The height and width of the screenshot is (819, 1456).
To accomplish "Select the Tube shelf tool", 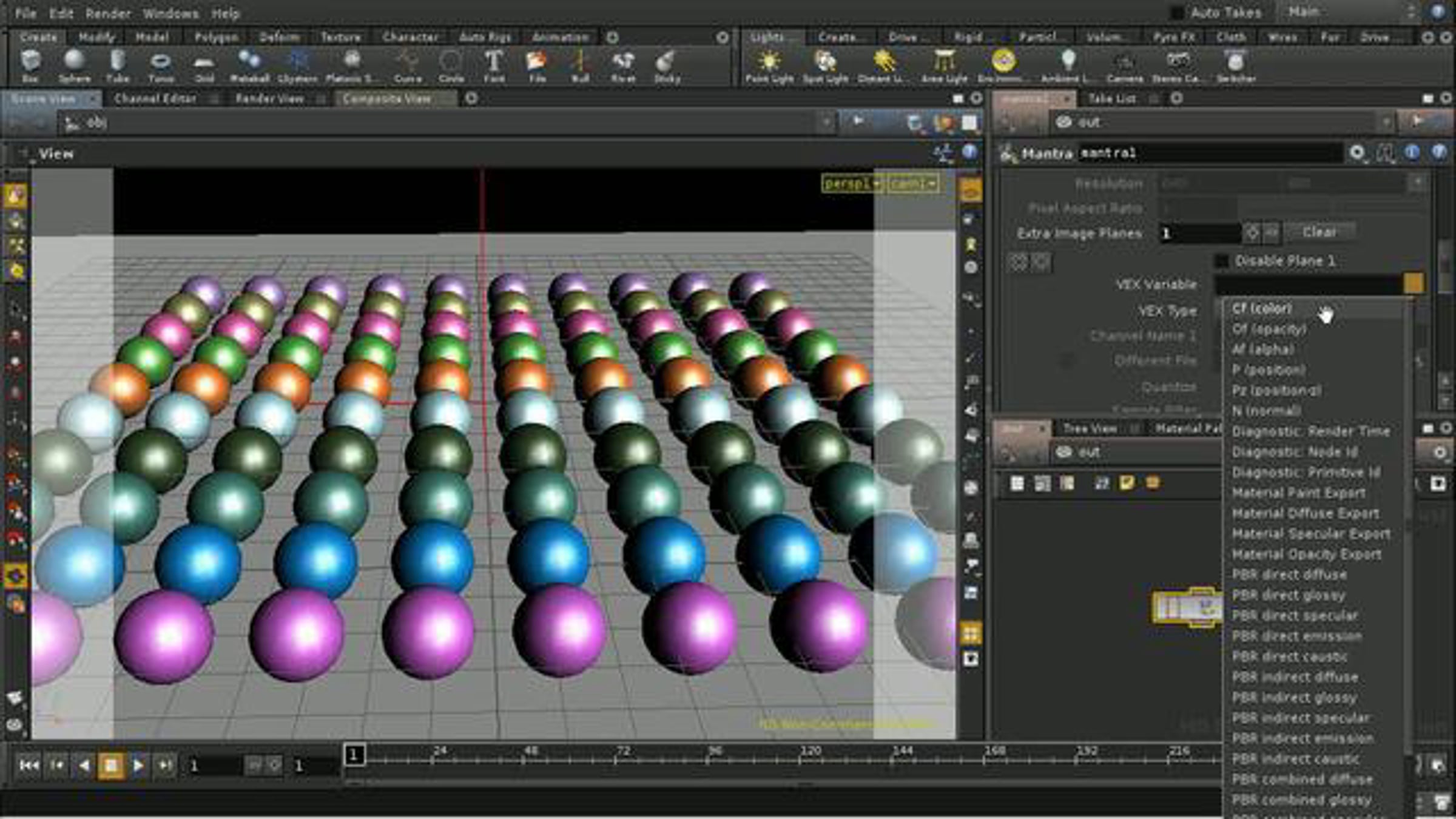I will 118,66.
